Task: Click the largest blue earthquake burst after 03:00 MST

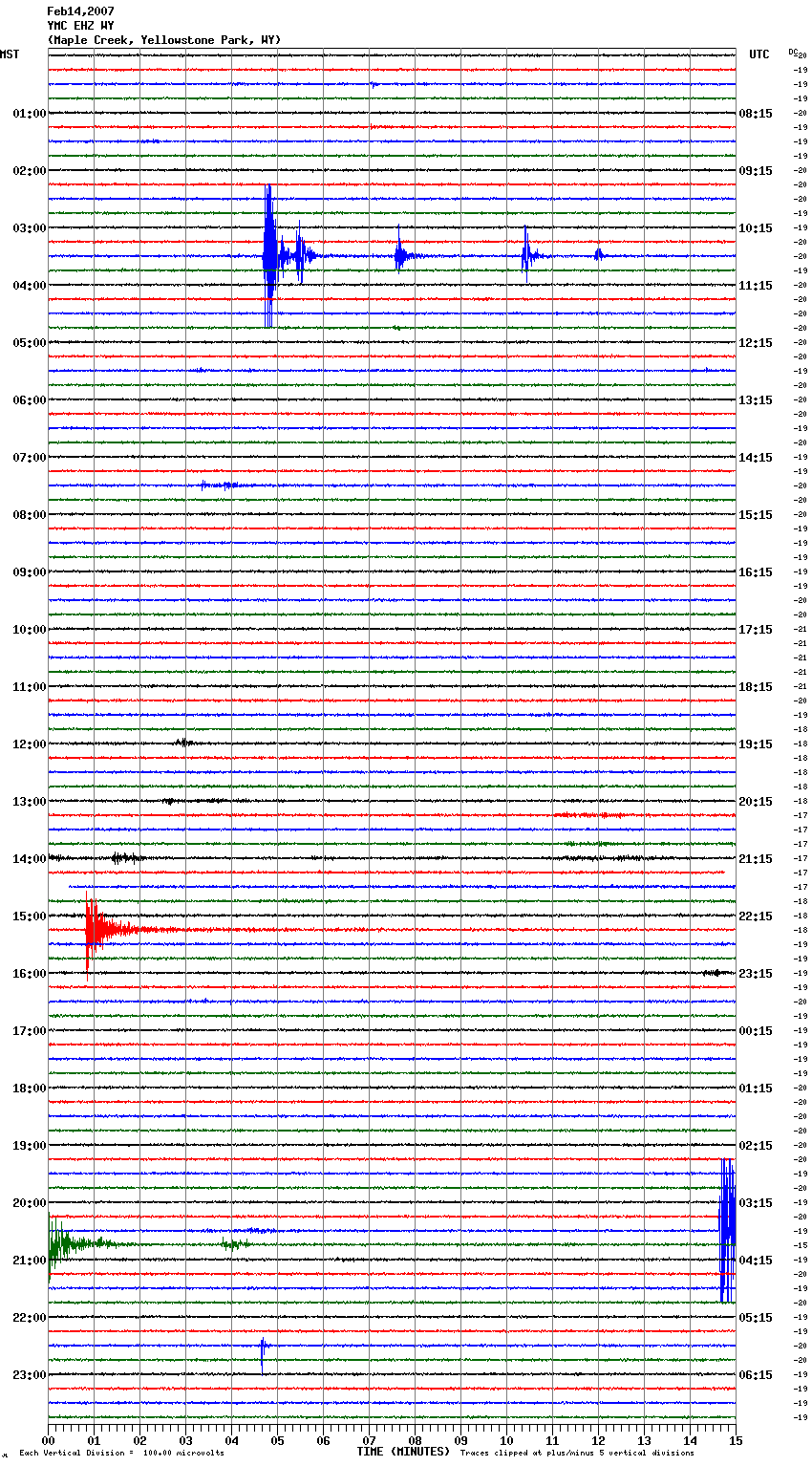Action: tap(270, 256)
